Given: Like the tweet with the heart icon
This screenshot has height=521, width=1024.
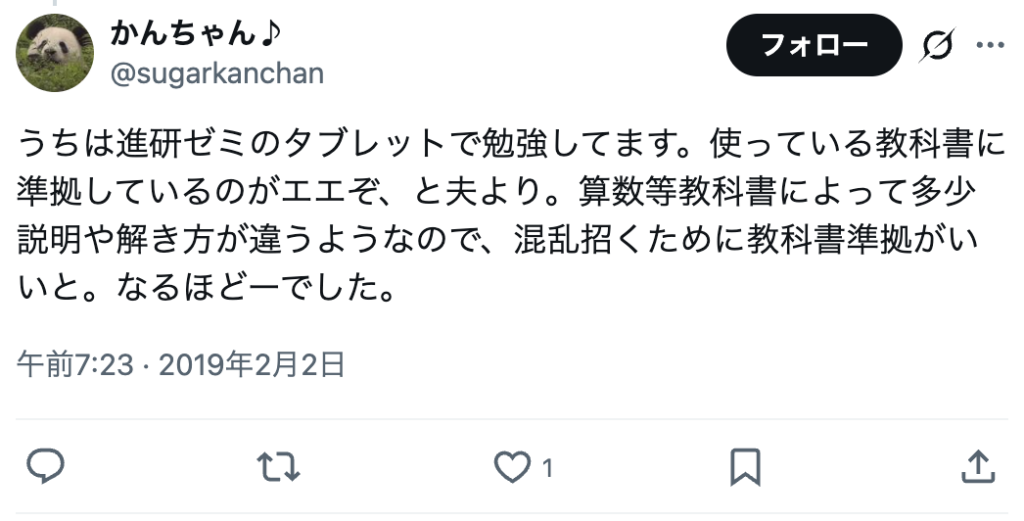Looking at the screenshot, I should 511,467.
